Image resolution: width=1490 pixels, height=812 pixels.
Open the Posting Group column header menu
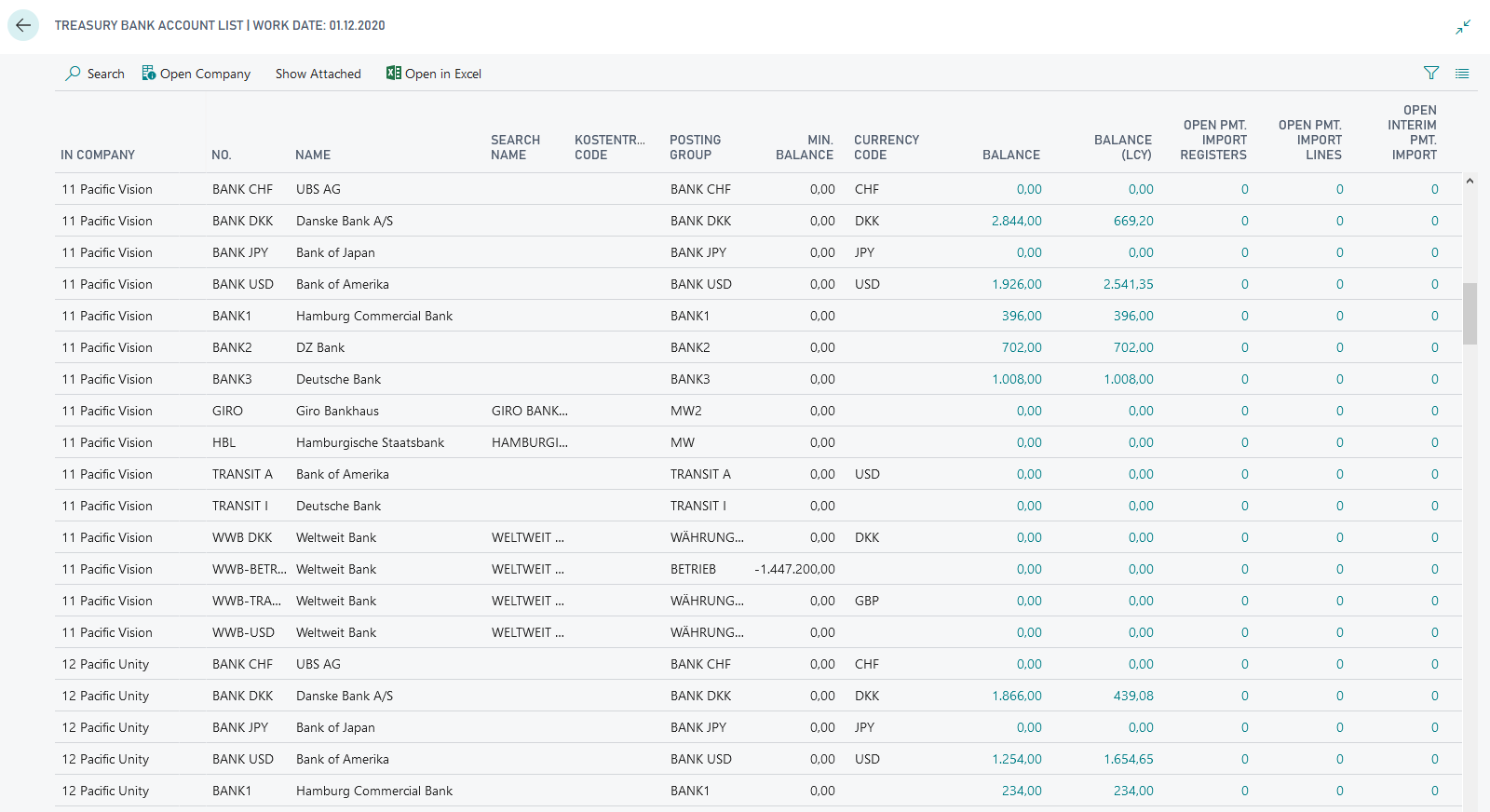coord(695,147)
